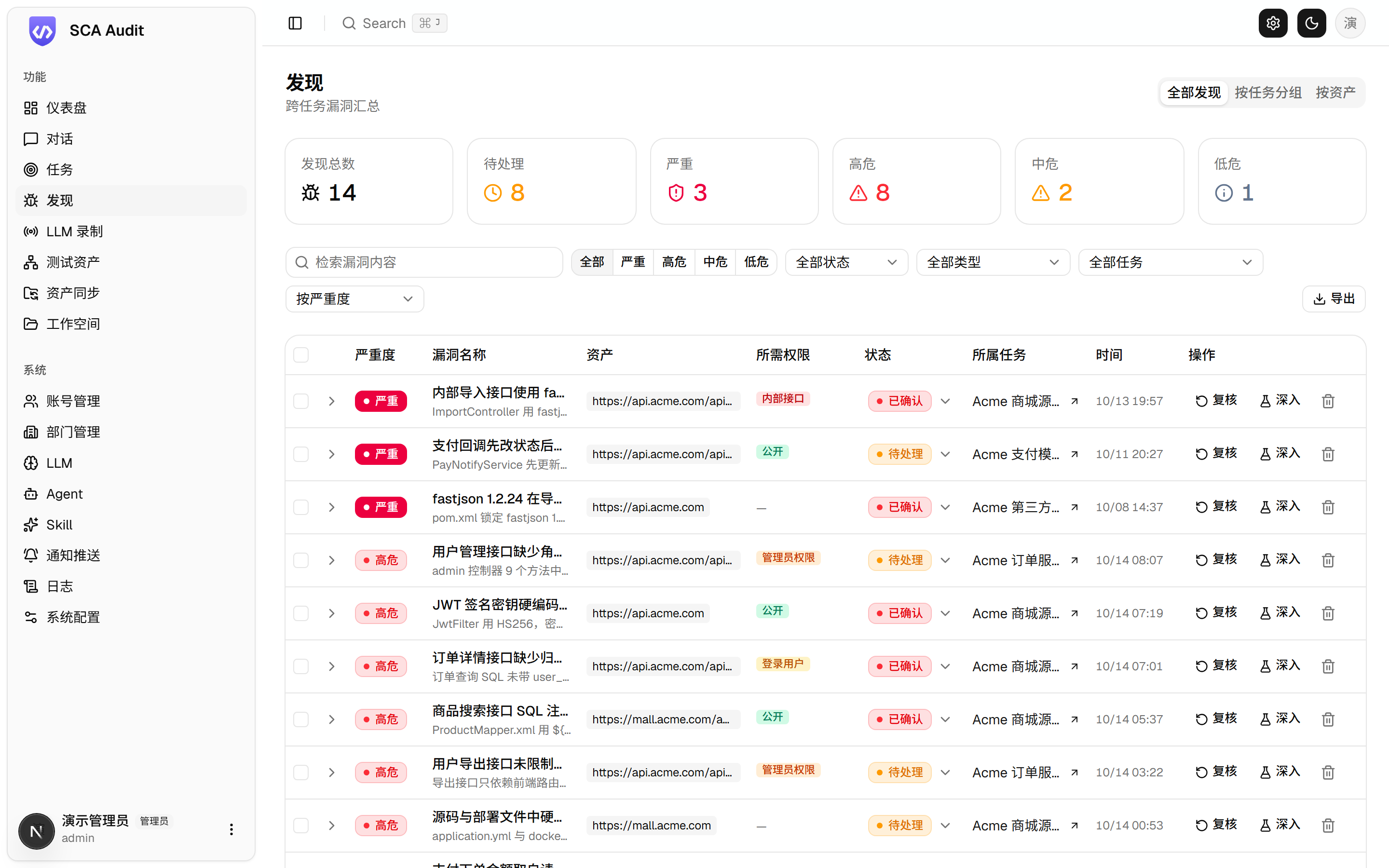
Task: Select checkbox for 商品搜索接口 SQL row
Action: tap(301, 719)
